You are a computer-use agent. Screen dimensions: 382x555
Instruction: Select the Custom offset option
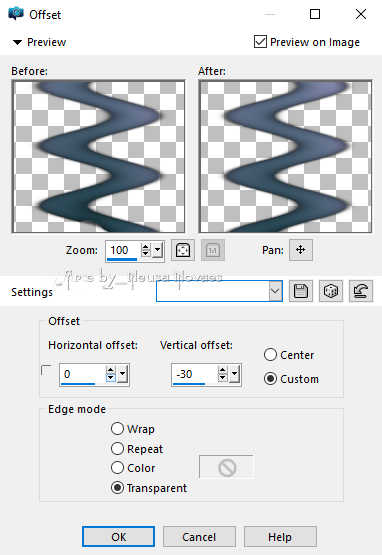(x=270, y=379)
